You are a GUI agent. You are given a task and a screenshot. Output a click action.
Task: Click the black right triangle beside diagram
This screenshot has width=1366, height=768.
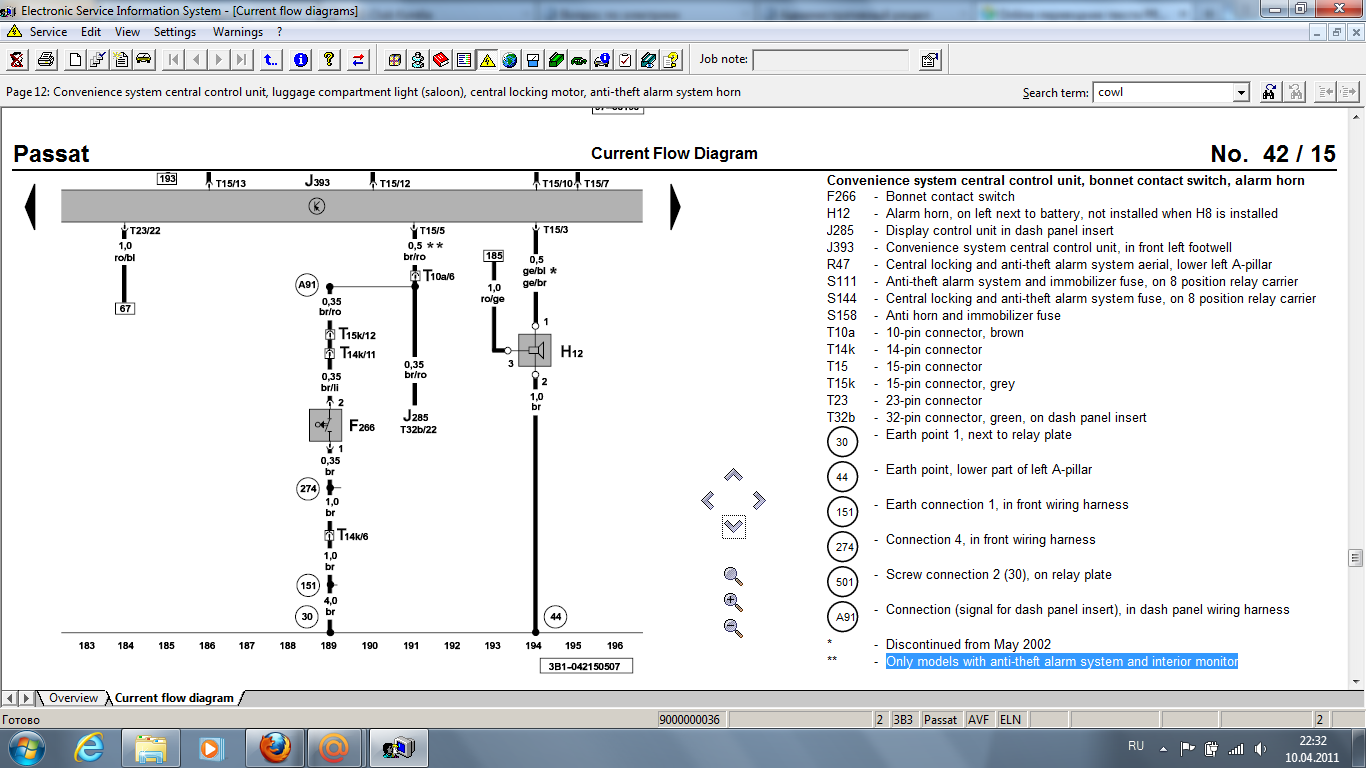click(x=675, y=207)
